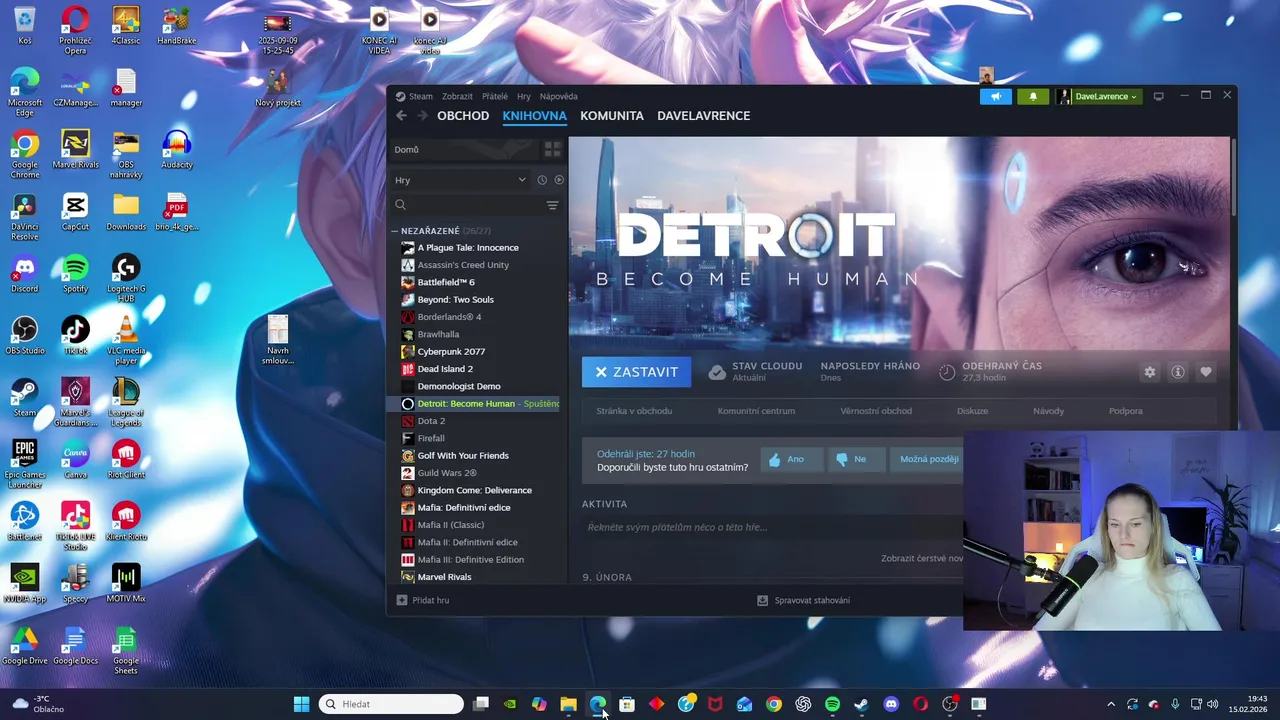Focus the library search field

point(468,205)
